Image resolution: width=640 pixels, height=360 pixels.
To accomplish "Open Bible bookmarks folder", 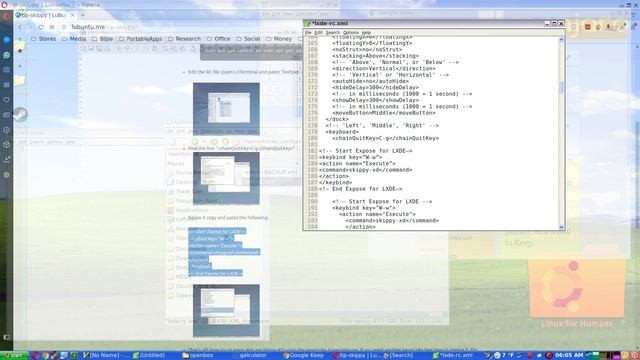I will [102, 39].
